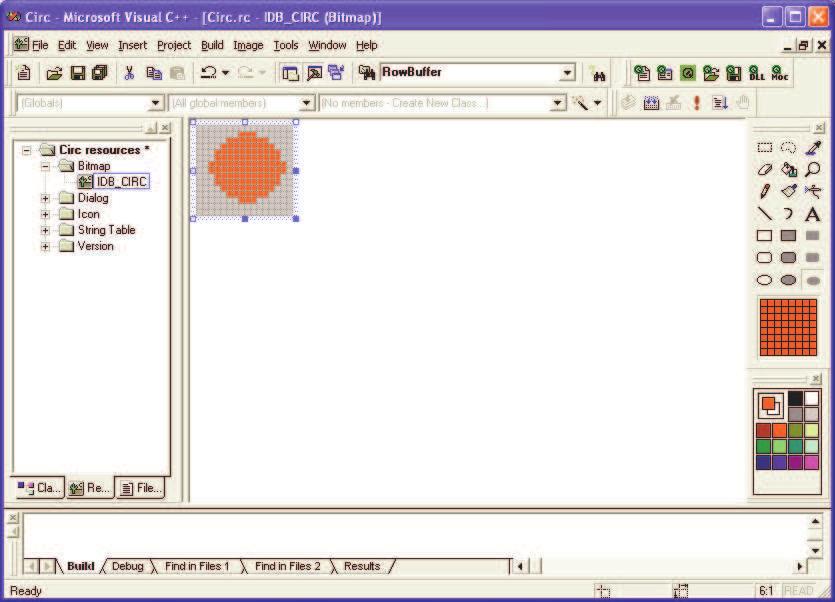
Task: Select the Irregular Selection lasso tool
Action: point(789,148)
